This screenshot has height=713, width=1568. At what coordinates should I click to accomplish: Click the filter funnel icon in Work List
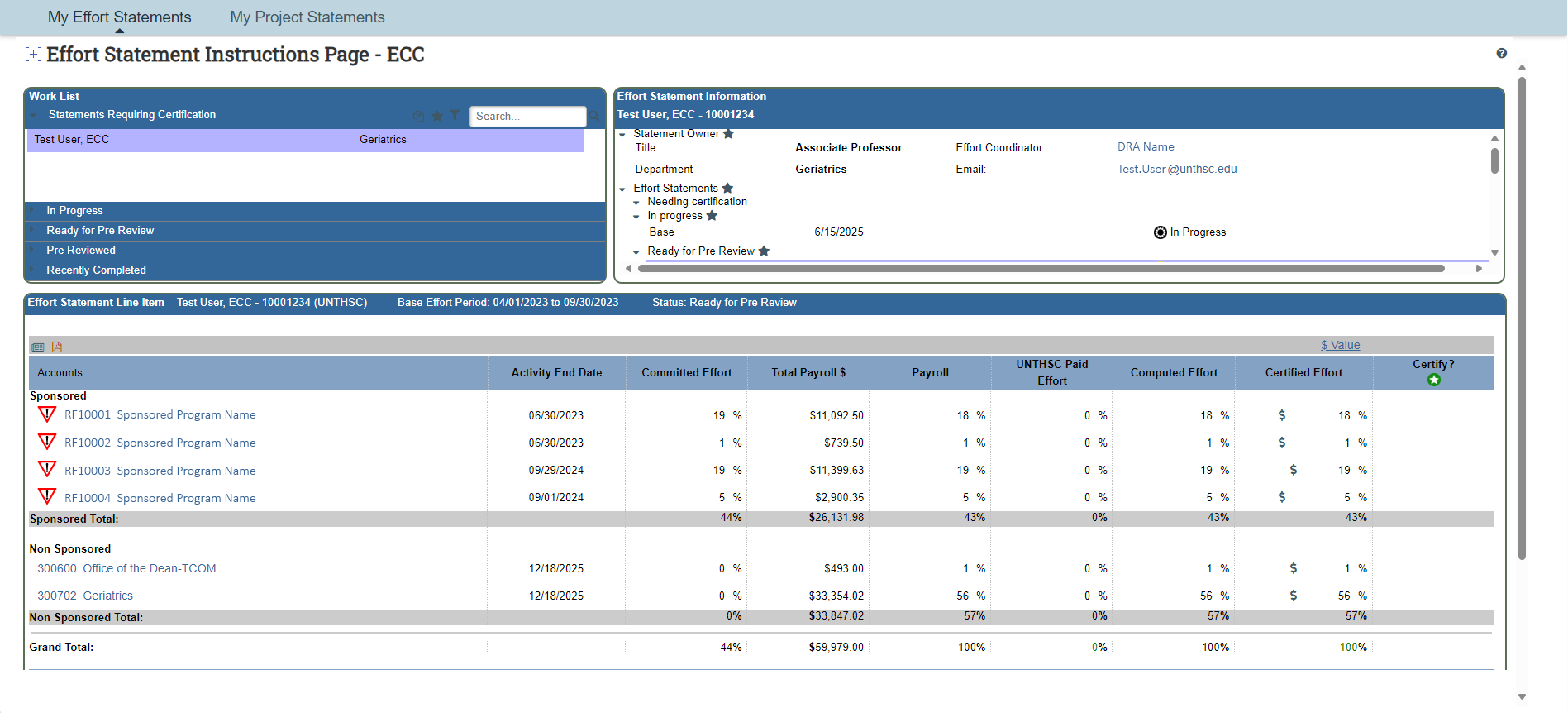click(455, 116)
